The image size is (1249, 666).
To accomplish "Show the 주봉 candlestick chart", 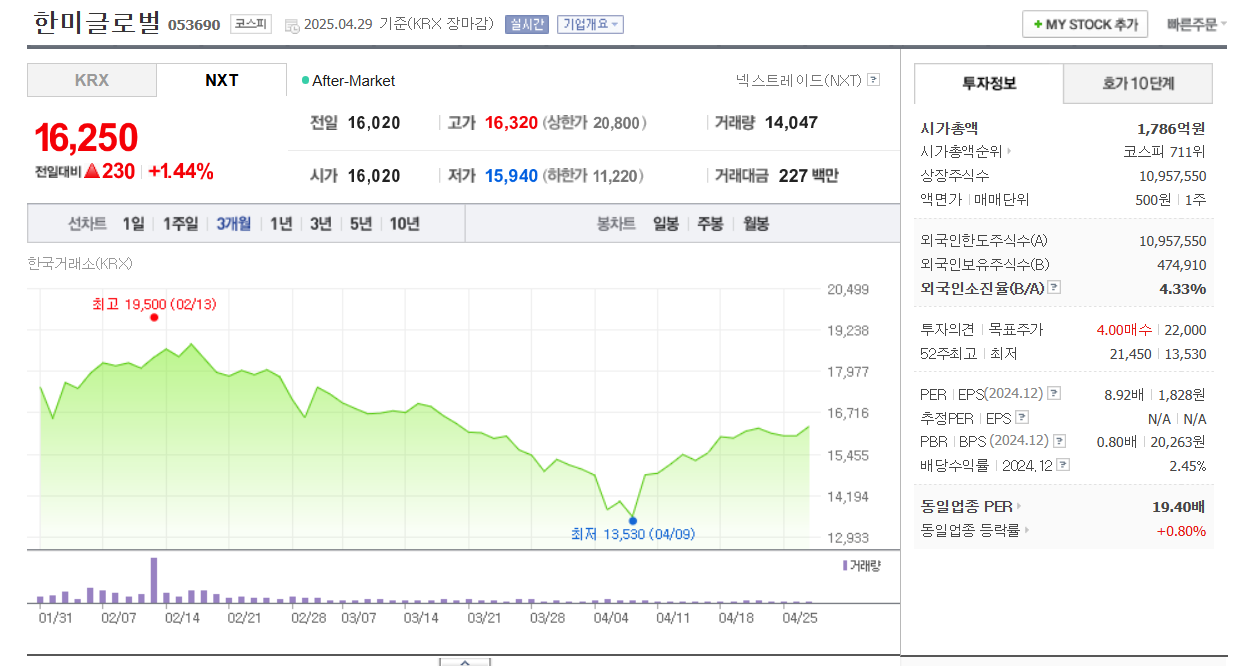I will [x=710, y=224].
